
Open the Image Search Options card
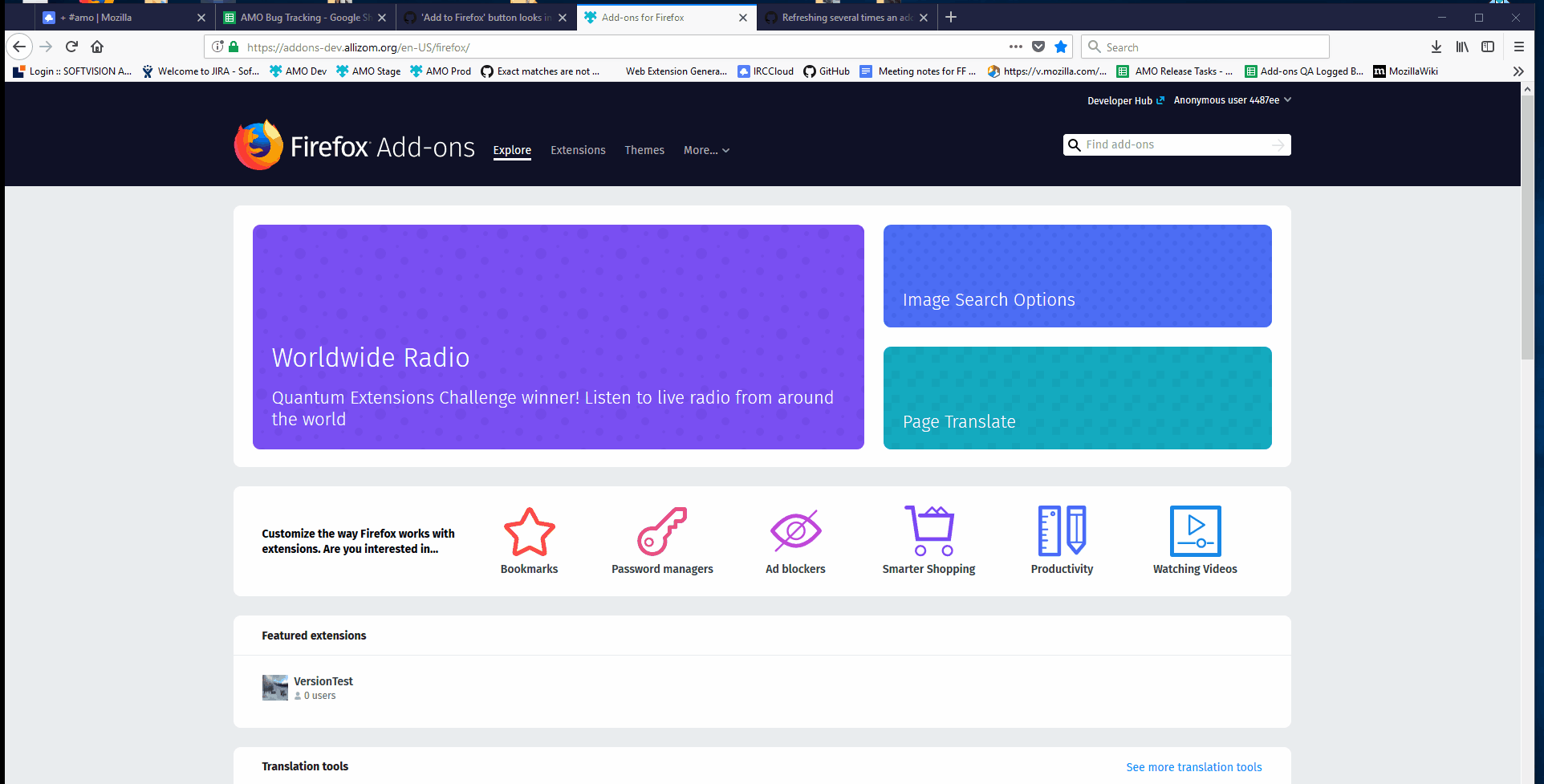tap(1078, 276)
